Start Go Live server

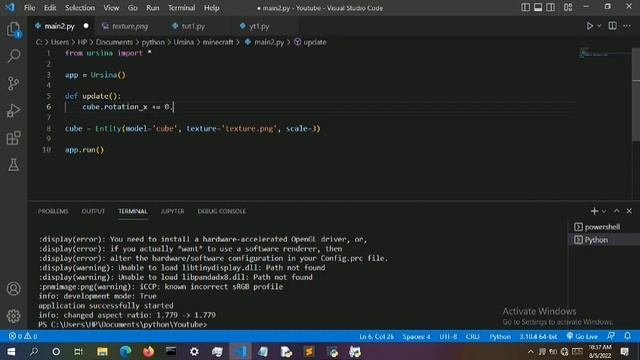click(582, 336)
